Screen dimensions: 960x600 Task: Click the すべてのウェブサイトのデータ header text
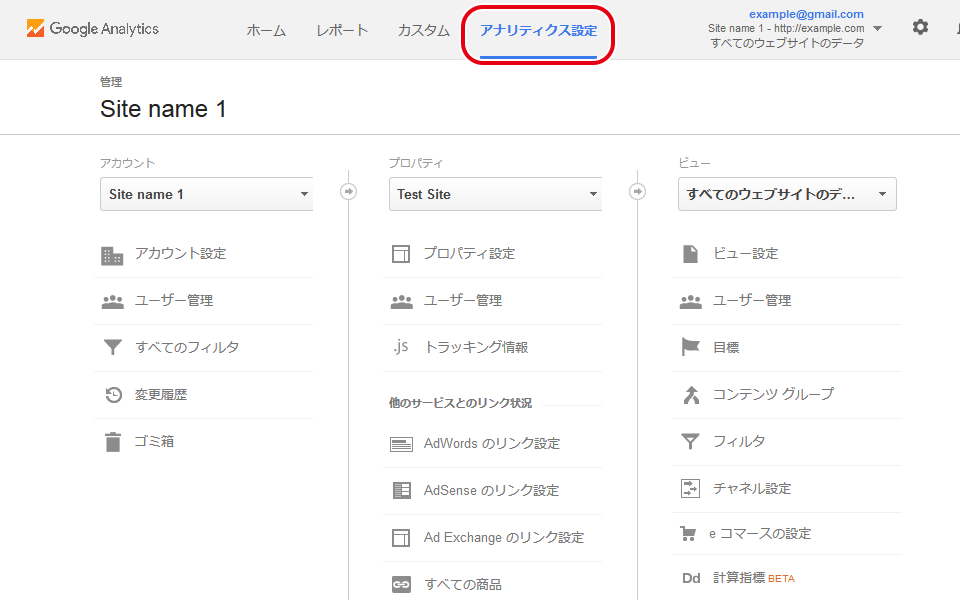click(787, 43)
